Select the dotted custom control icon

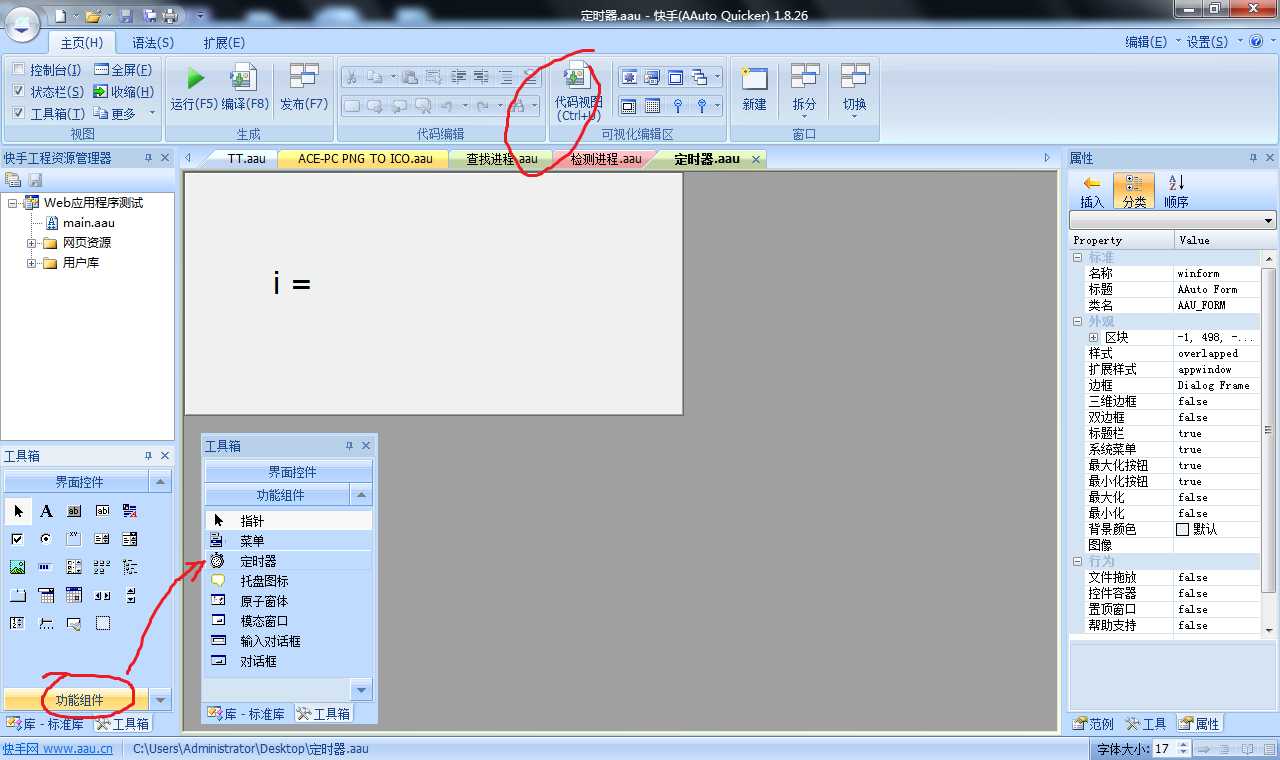(x=102, y=623)
